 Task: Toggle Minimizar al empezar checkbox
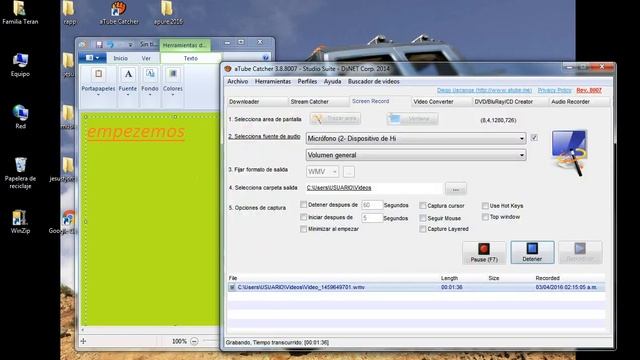[303, 229]
